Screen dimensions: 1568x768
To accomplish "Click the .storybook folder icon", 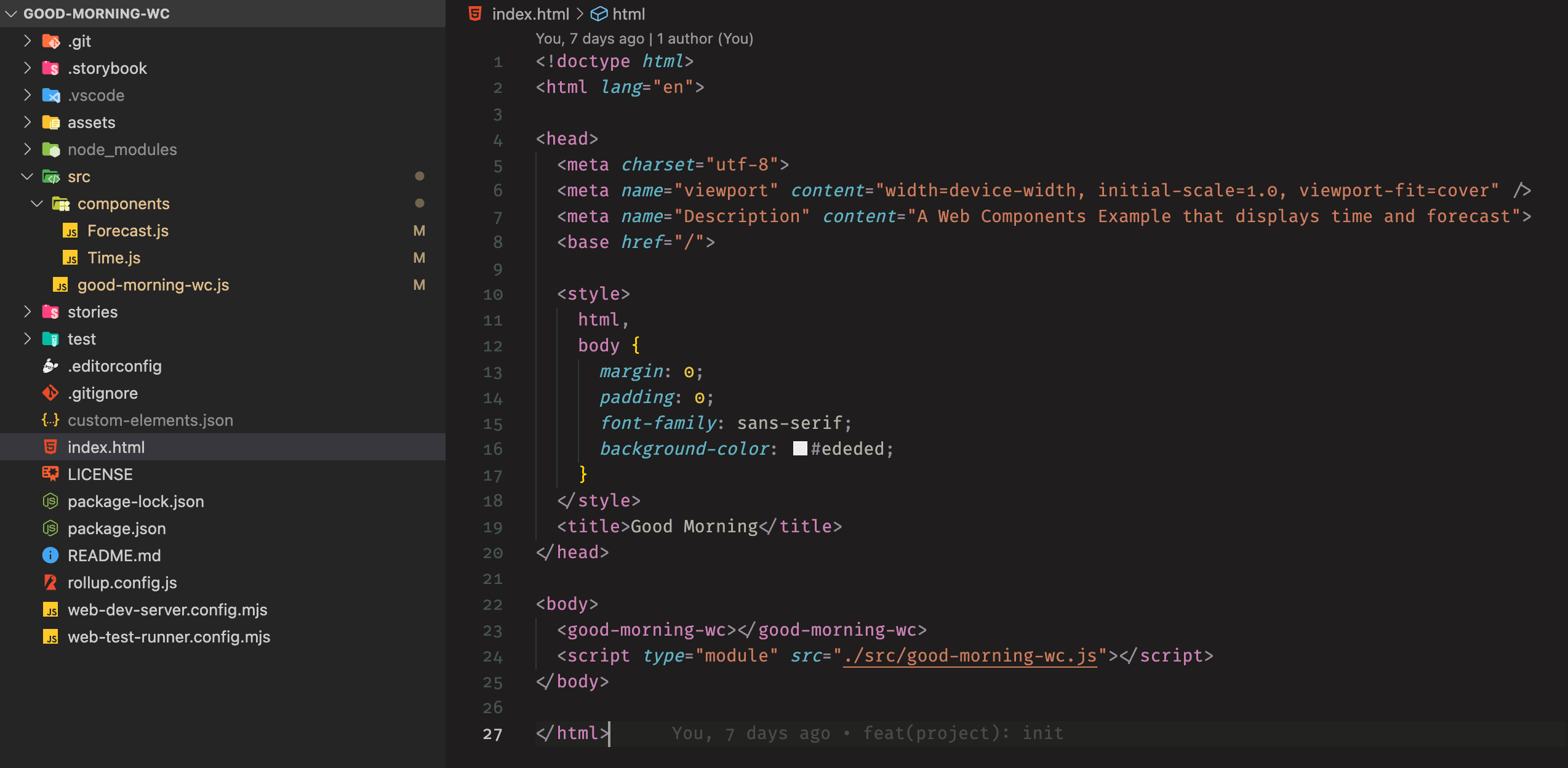I will click(50, 68).
